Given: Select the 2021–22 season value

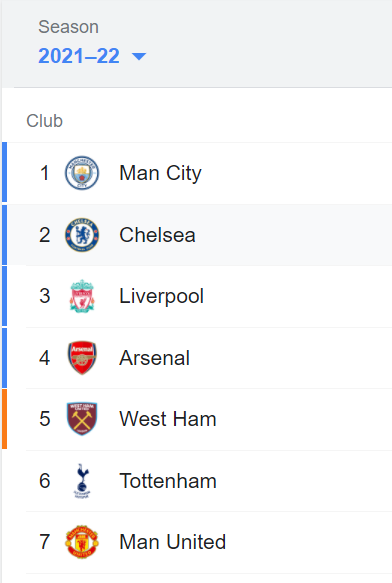Looking at the screenshot, I should pyautogui.click(x=79, y=56).
